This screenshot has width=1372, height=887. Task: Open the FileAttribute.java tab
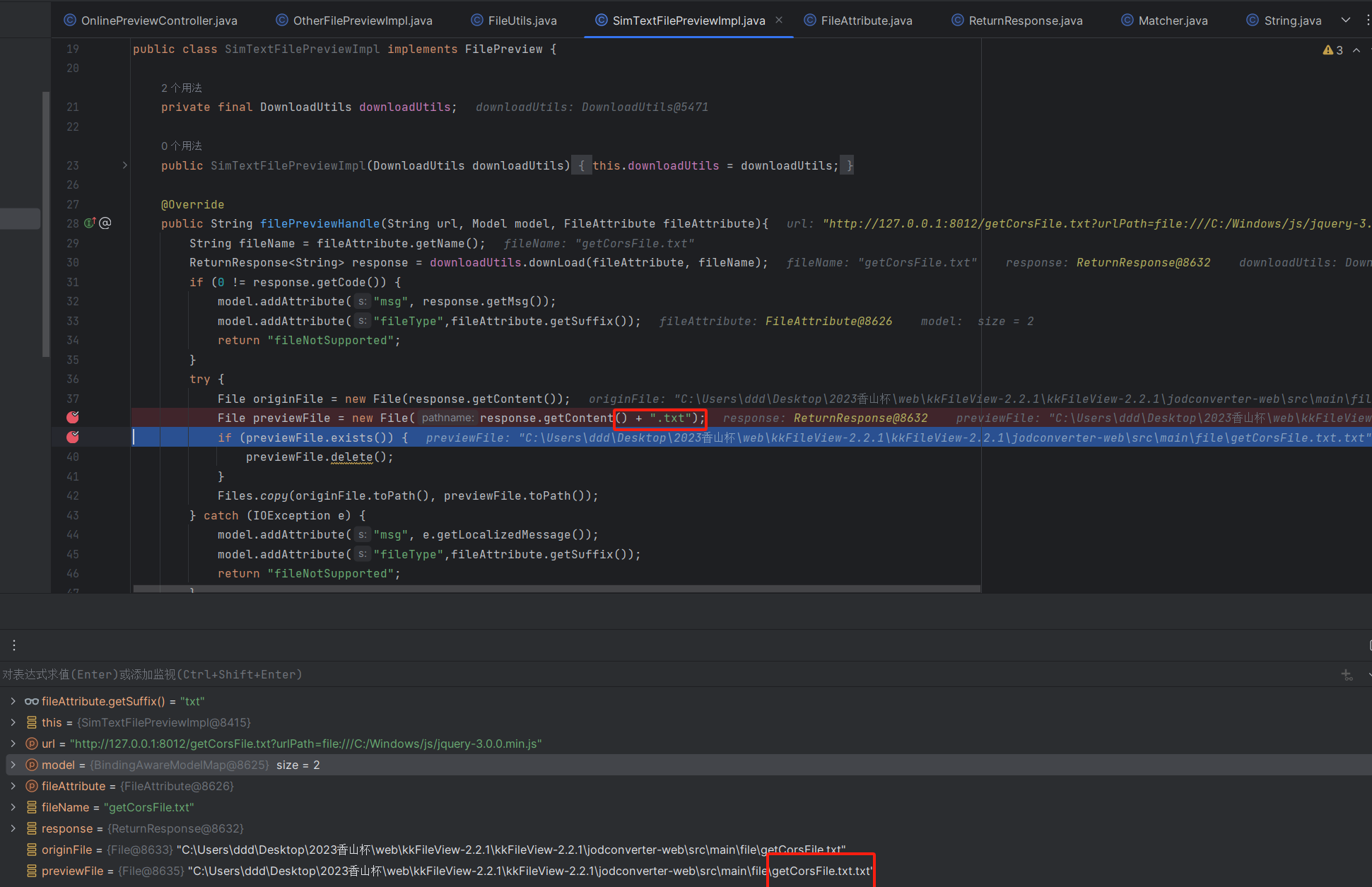point(858,20)
